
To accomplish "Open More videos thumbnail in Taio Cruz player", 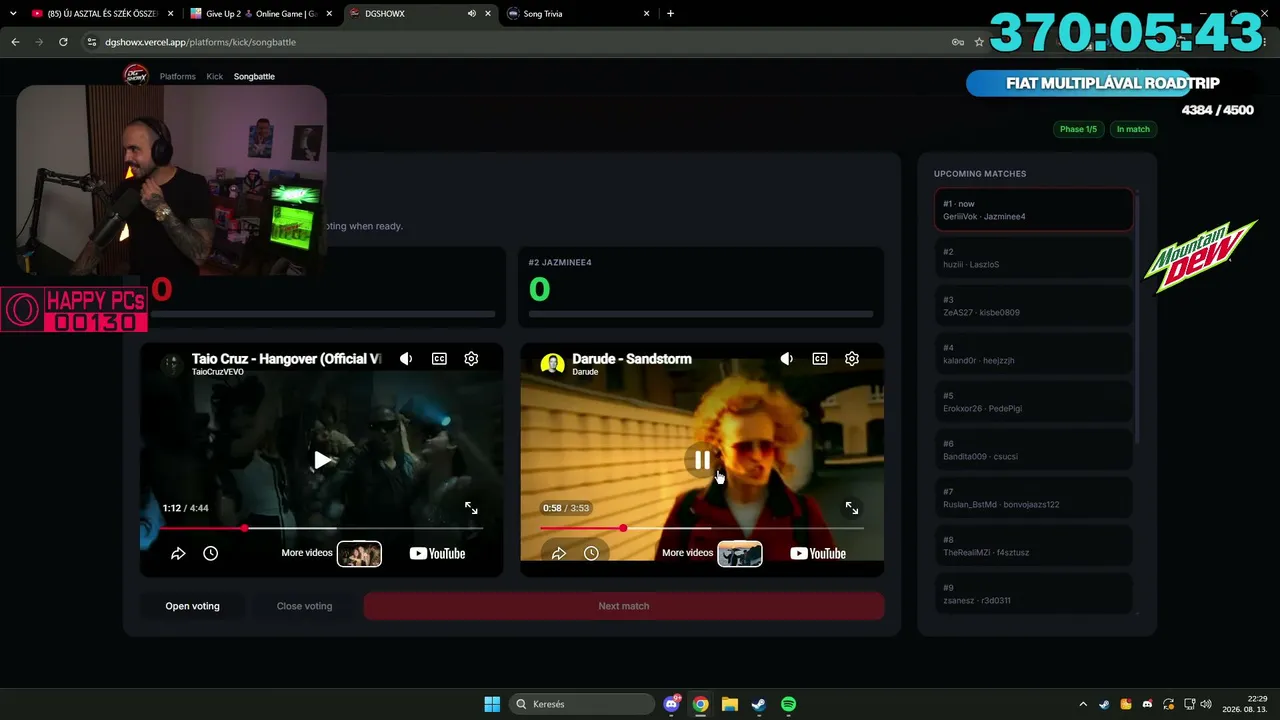I will pyautogui.click(x=359, y=553).
